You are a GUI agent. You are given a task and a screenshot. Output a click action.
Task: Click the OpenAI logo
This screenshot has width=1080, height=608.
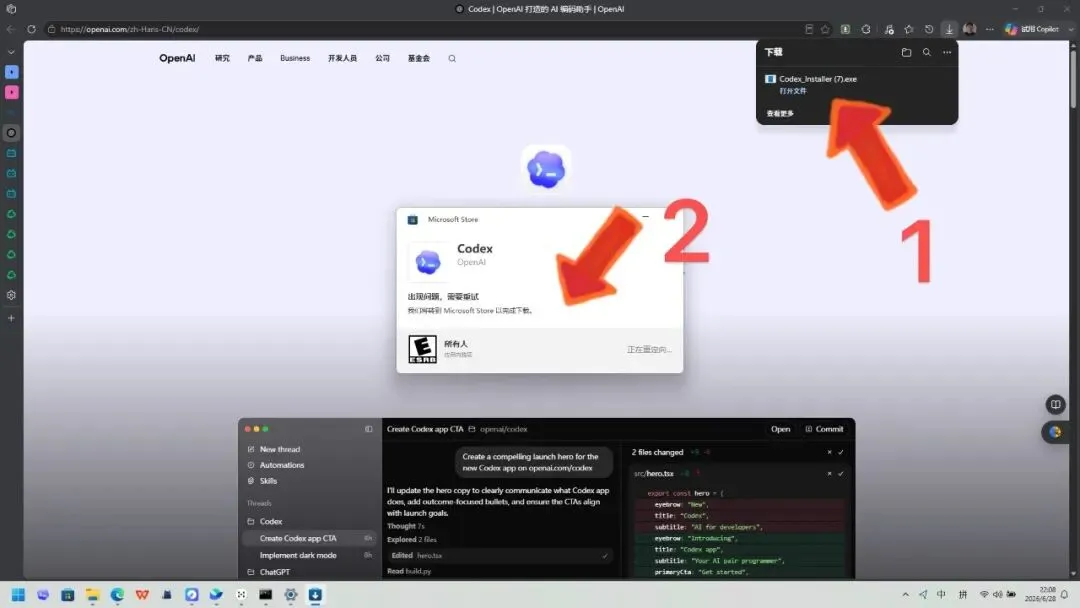click(177, 58)
